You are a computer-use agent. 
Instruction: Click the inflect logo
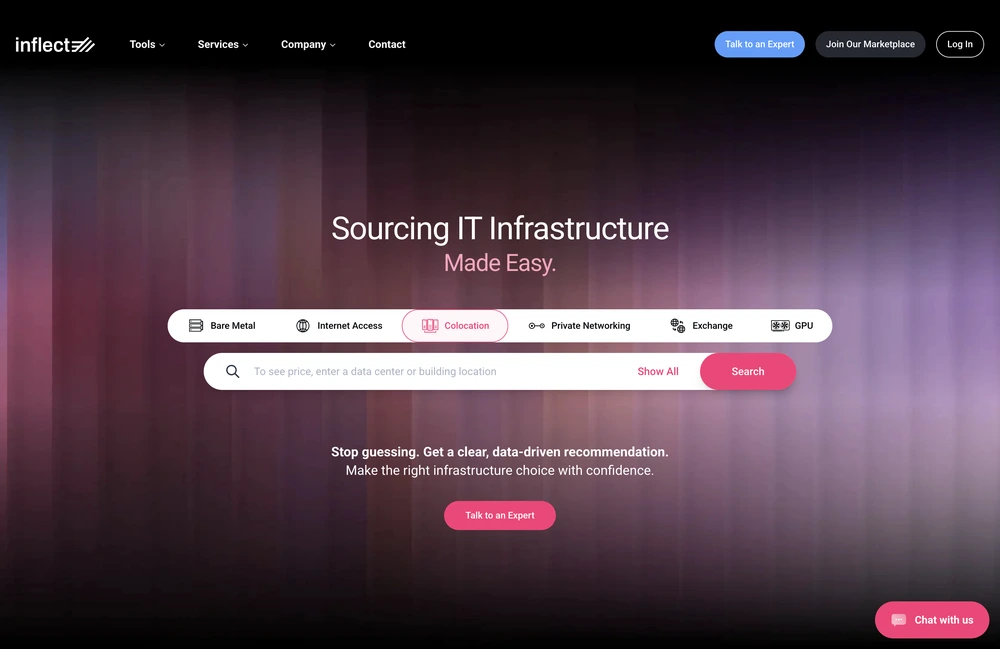point(54,43)
